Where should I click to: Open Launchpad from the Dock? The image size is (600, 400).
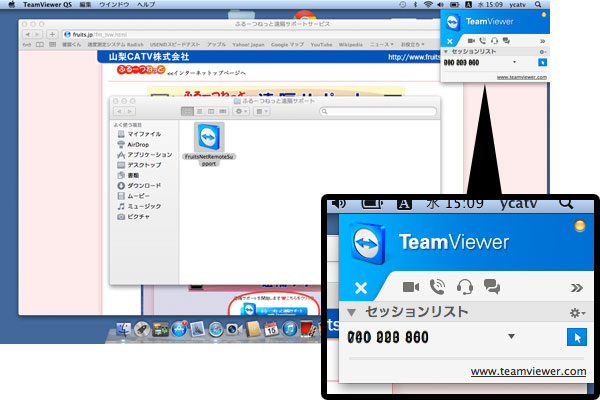[142, 330]
